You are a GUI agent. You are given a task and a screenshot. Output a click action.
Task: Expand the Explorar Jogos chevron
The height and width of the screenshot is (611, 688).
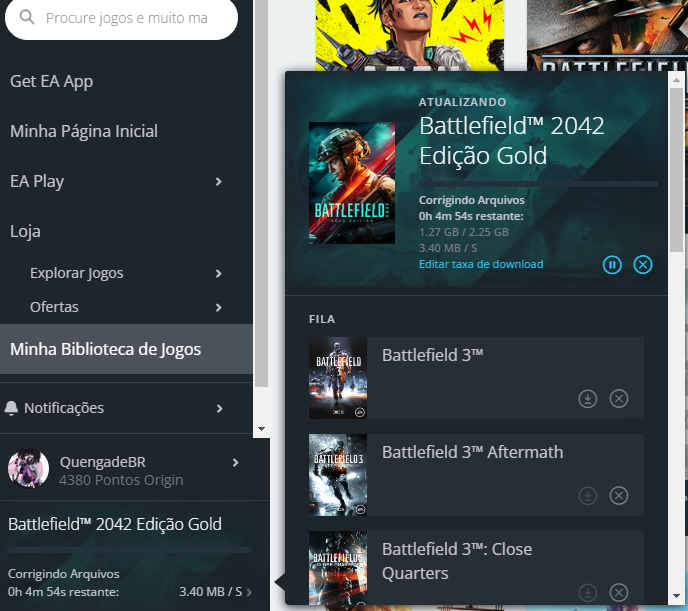tap(219, 274)
